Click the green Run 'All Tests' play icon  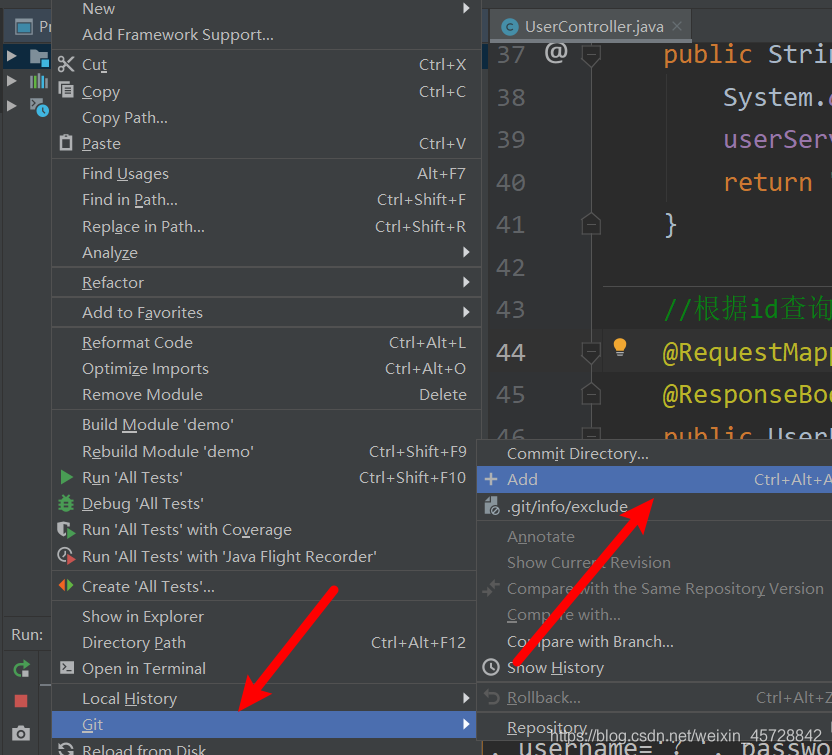(66, 477)
